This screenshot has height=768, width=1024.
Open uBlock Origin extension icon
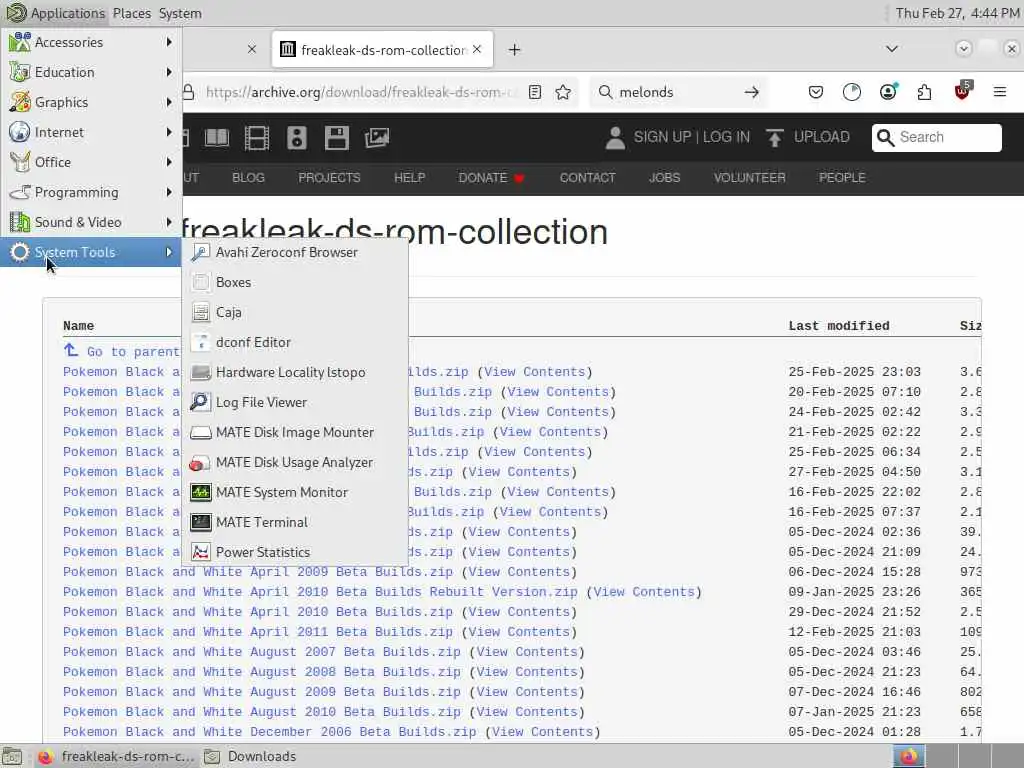(962, 91)
